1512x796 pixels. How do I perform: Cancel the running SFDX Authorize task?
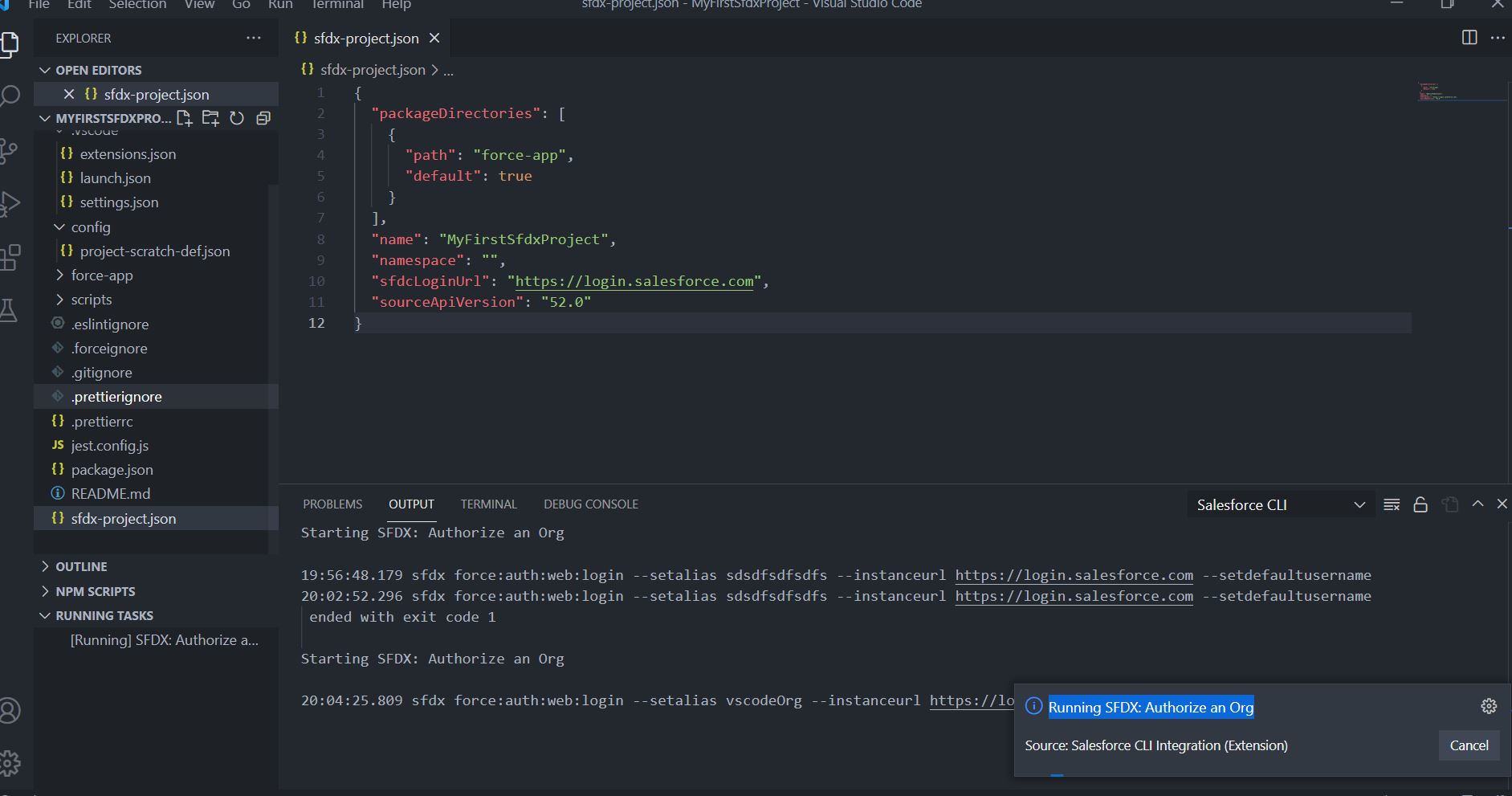coord(1469,745)
